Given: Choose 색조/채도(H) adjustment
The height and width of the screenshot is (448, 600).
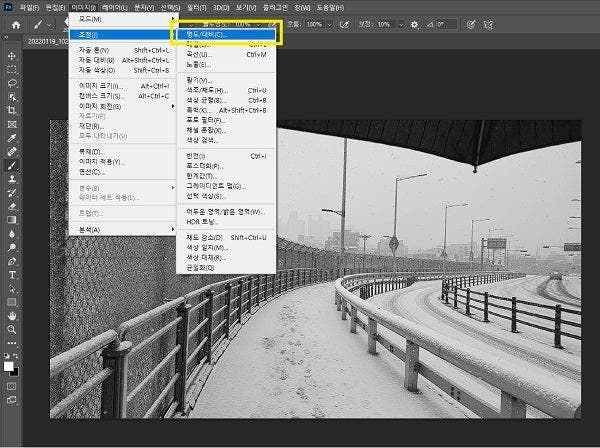Looking at the screenshot, I should point(226,90).
